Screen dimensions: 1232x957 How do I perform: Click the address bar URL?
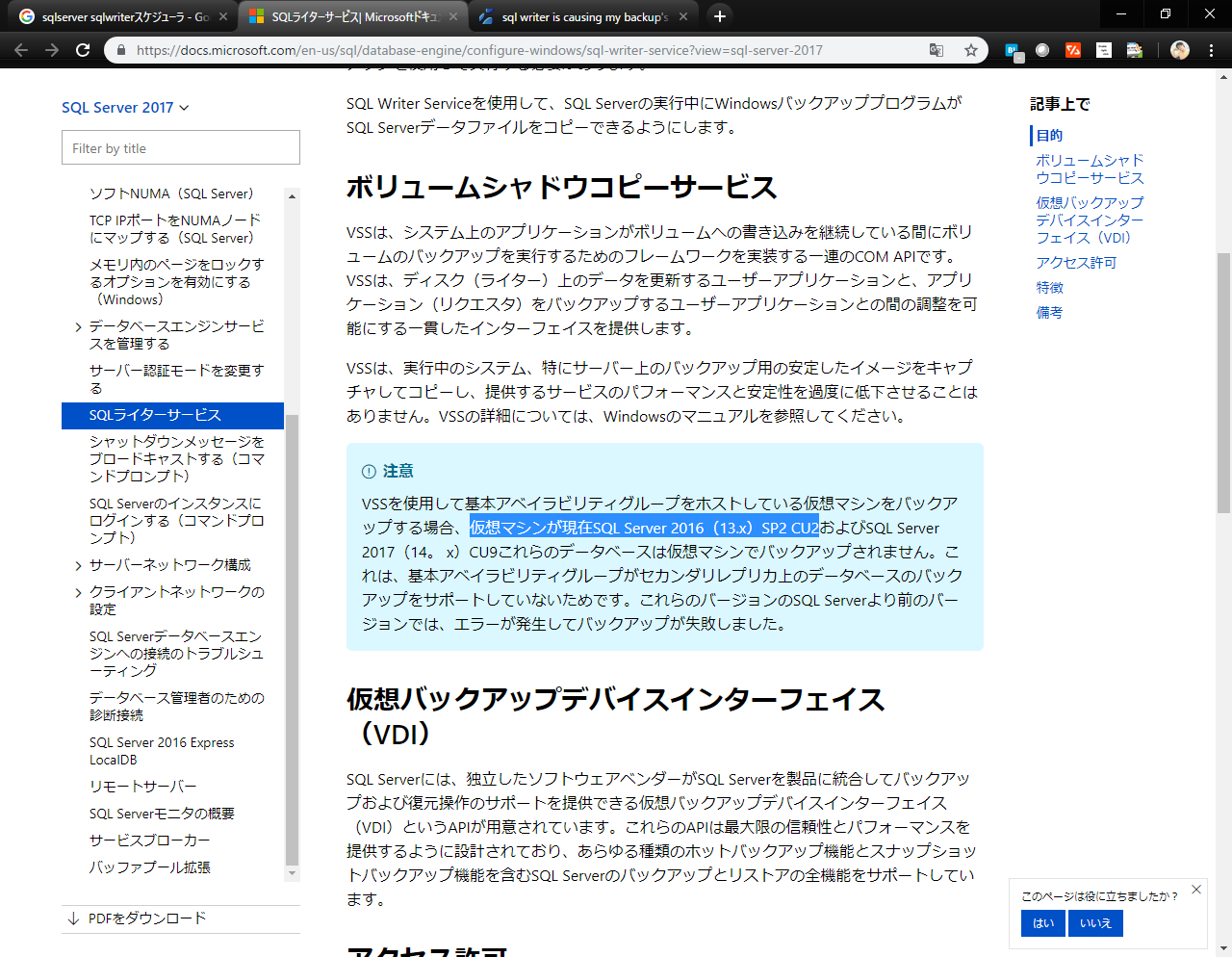[x=479, y=50]
